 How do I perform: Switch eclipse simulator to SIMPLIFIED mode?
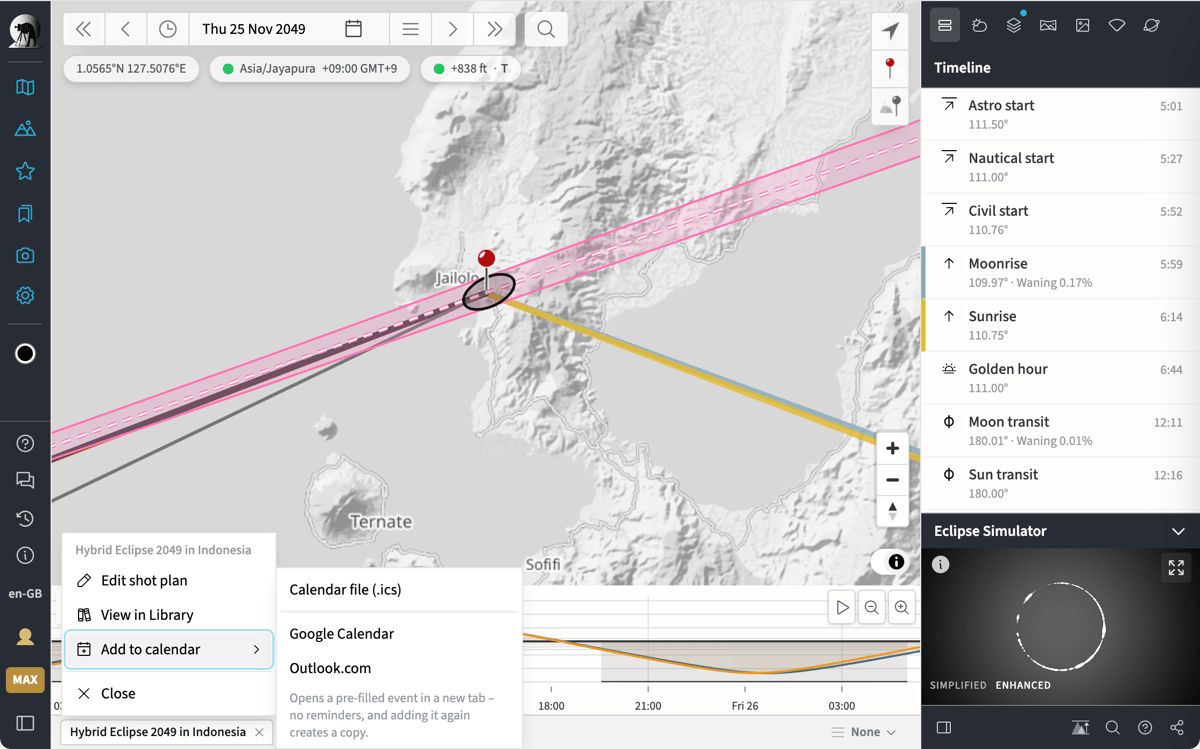point(958,685)
